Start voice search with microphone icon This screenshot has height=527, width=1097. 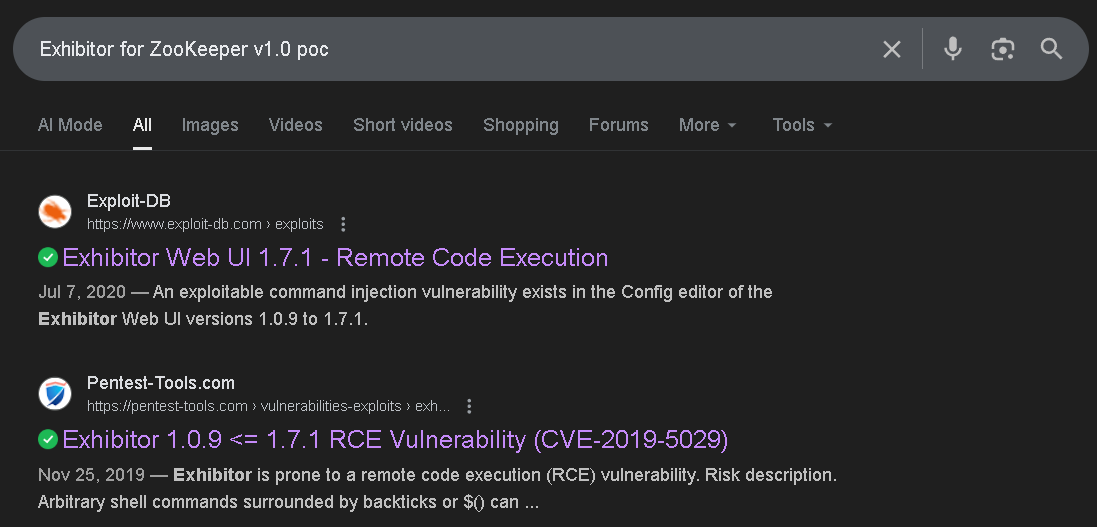click(x=953, y=49)
